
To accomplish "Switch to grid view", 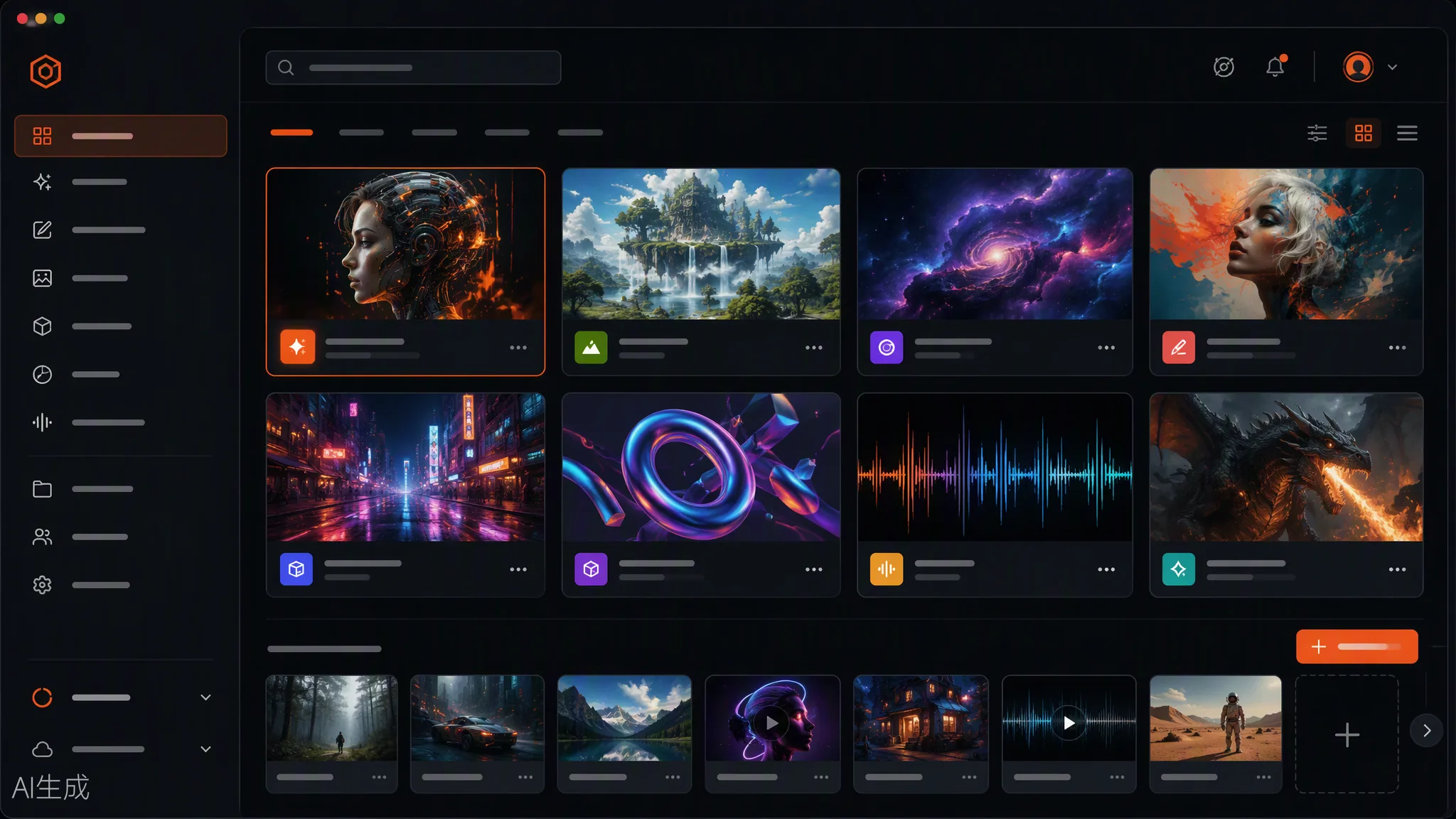I will pyautogui.click(x=1364, y=133).
